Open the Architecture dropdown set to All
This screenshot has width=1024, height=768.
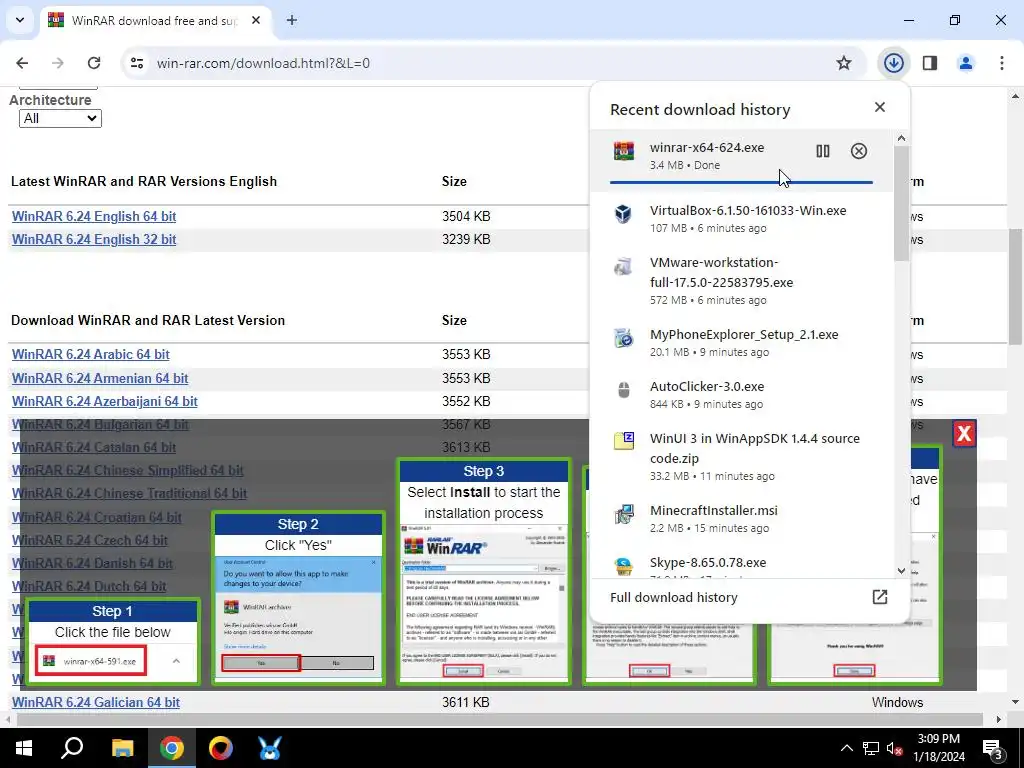coord(60,118)
